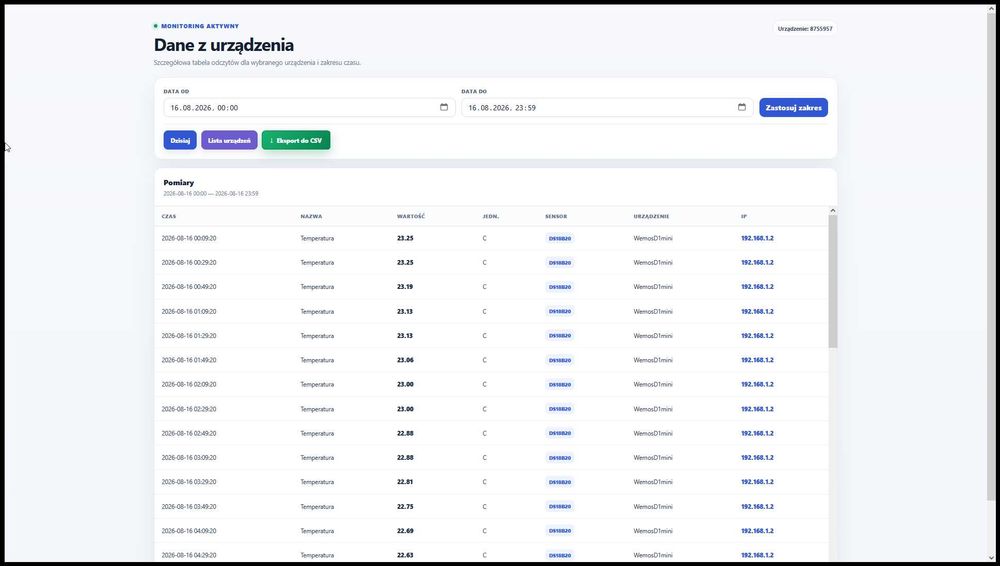1000x566 pixels.
Task: Click table scrollbar up arrow
Action: 833,211
